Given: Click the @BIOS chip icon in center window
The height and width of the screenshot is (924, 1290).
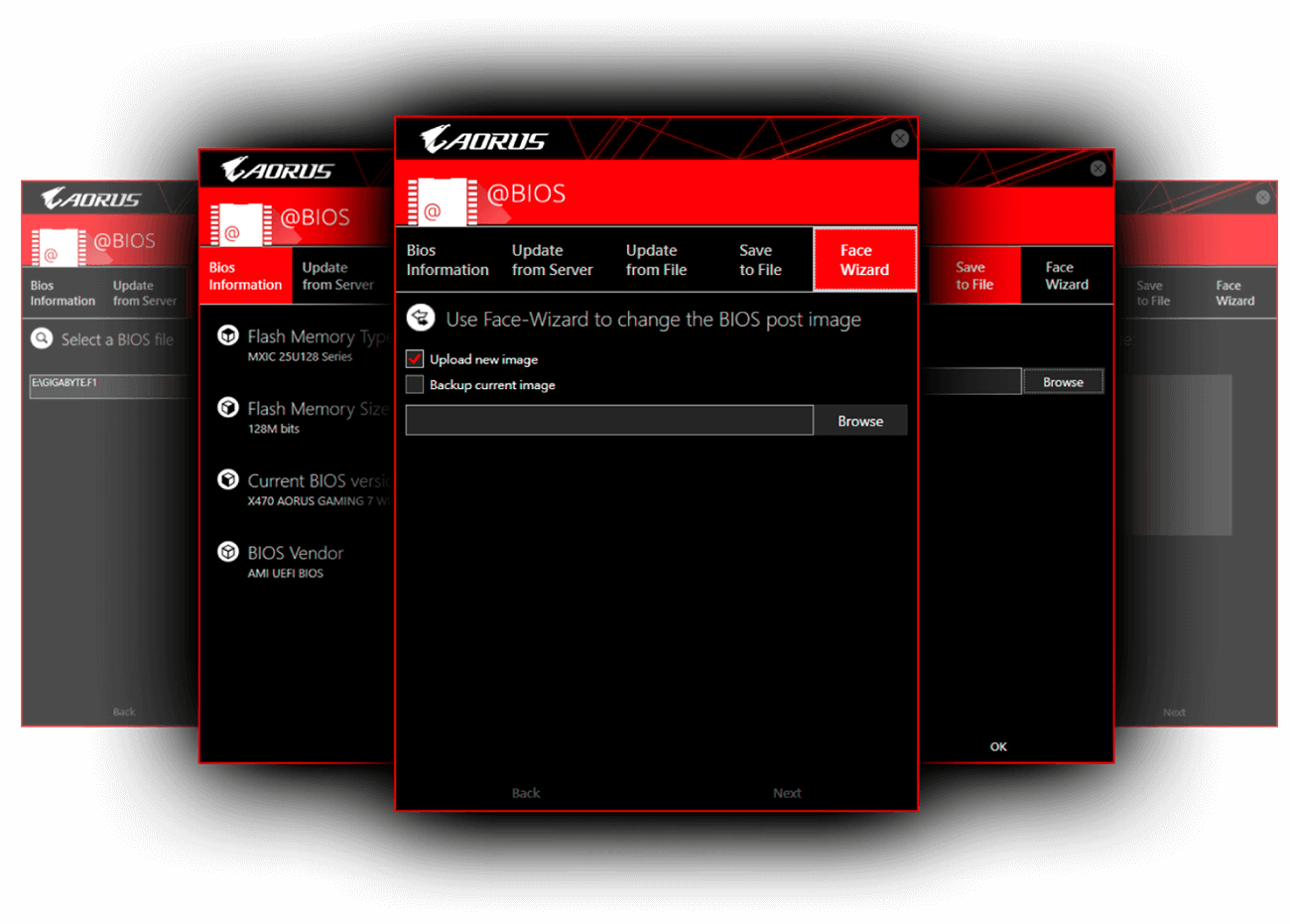Looking at the screenshot, I should (x=442, y=201).
